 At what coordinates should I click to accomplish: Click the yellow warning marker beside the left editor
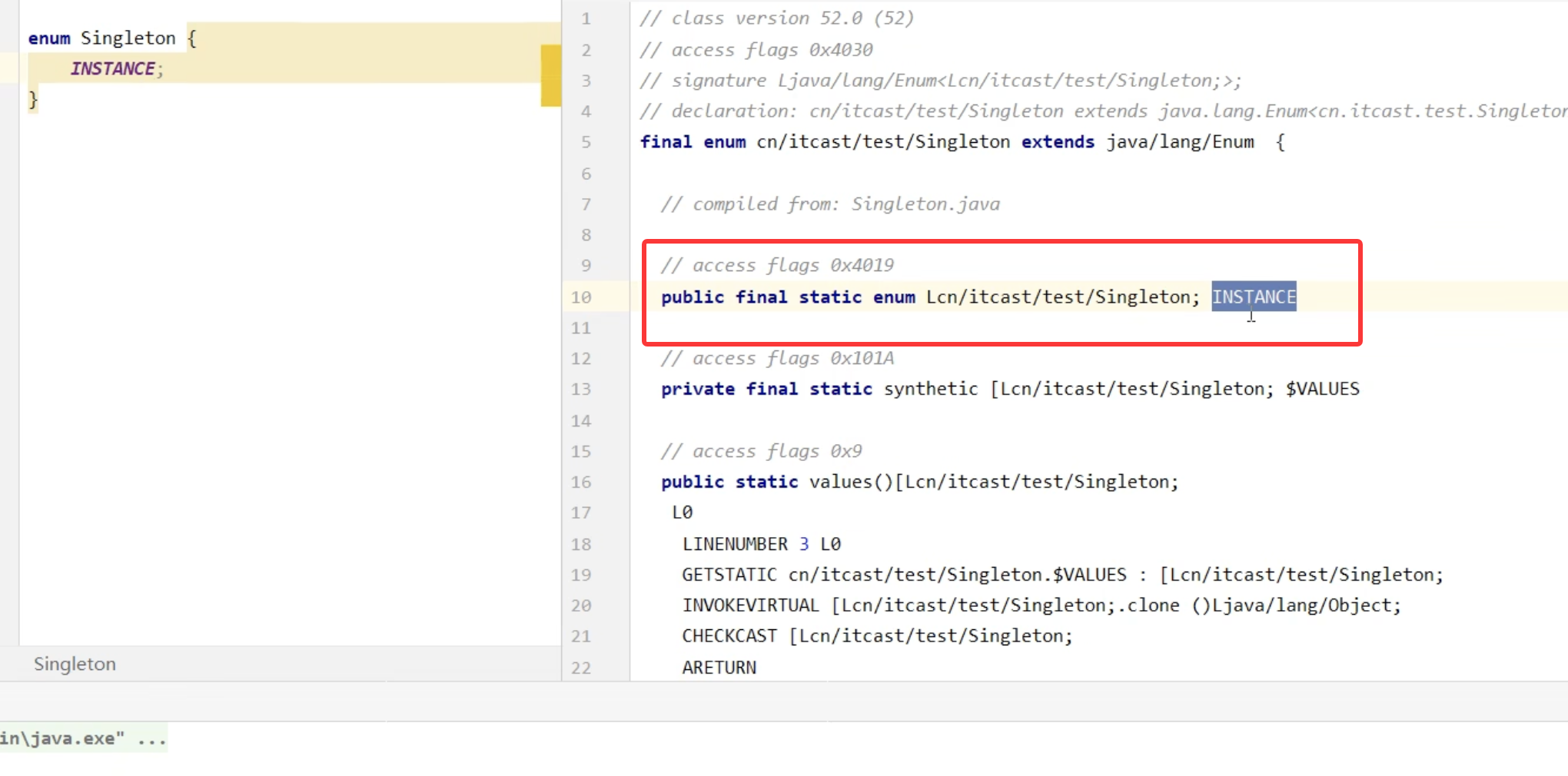(550, 75)
